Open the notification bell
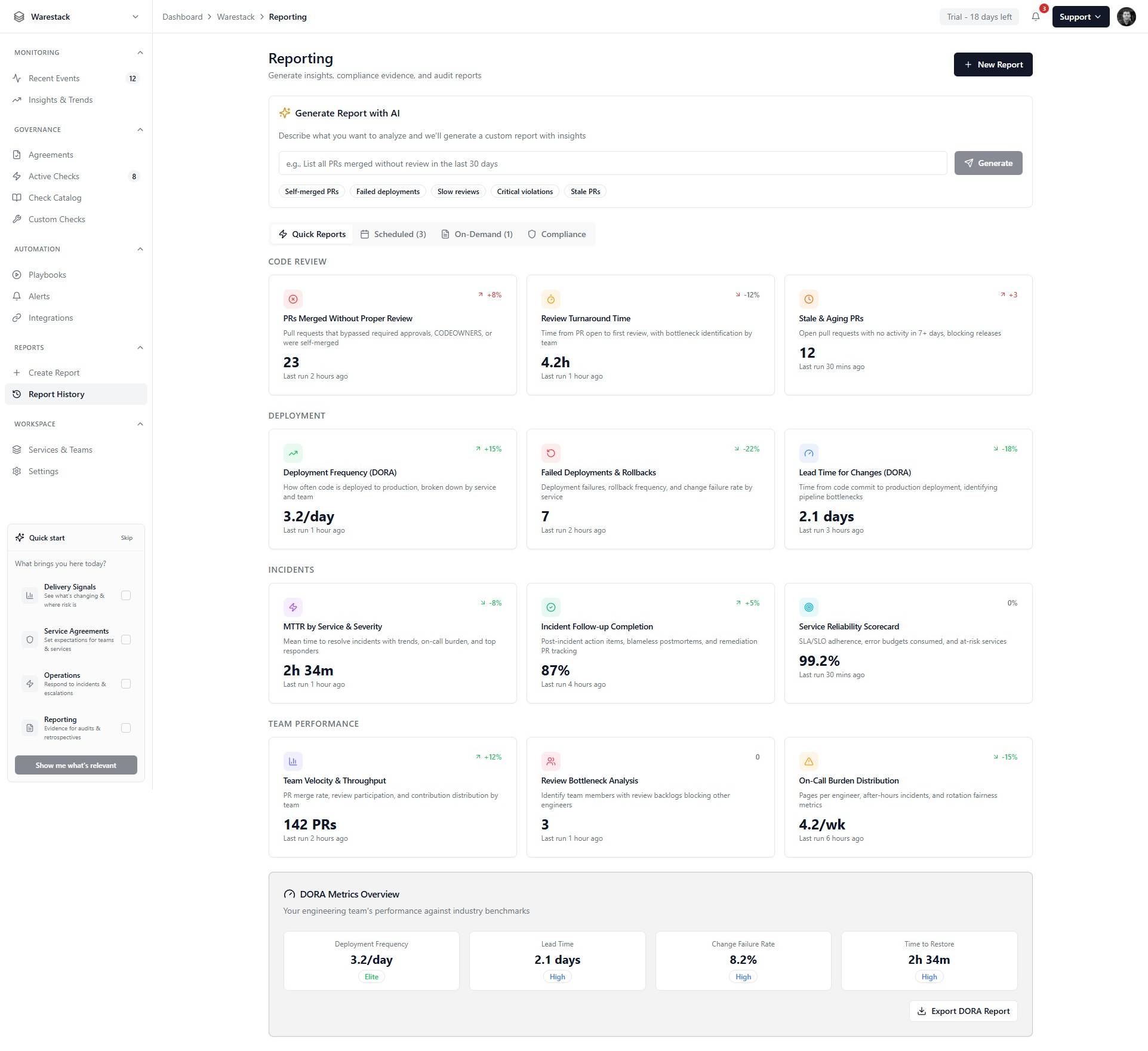The width and height of the screenshot is (1148, 1051). [1036, 17]
